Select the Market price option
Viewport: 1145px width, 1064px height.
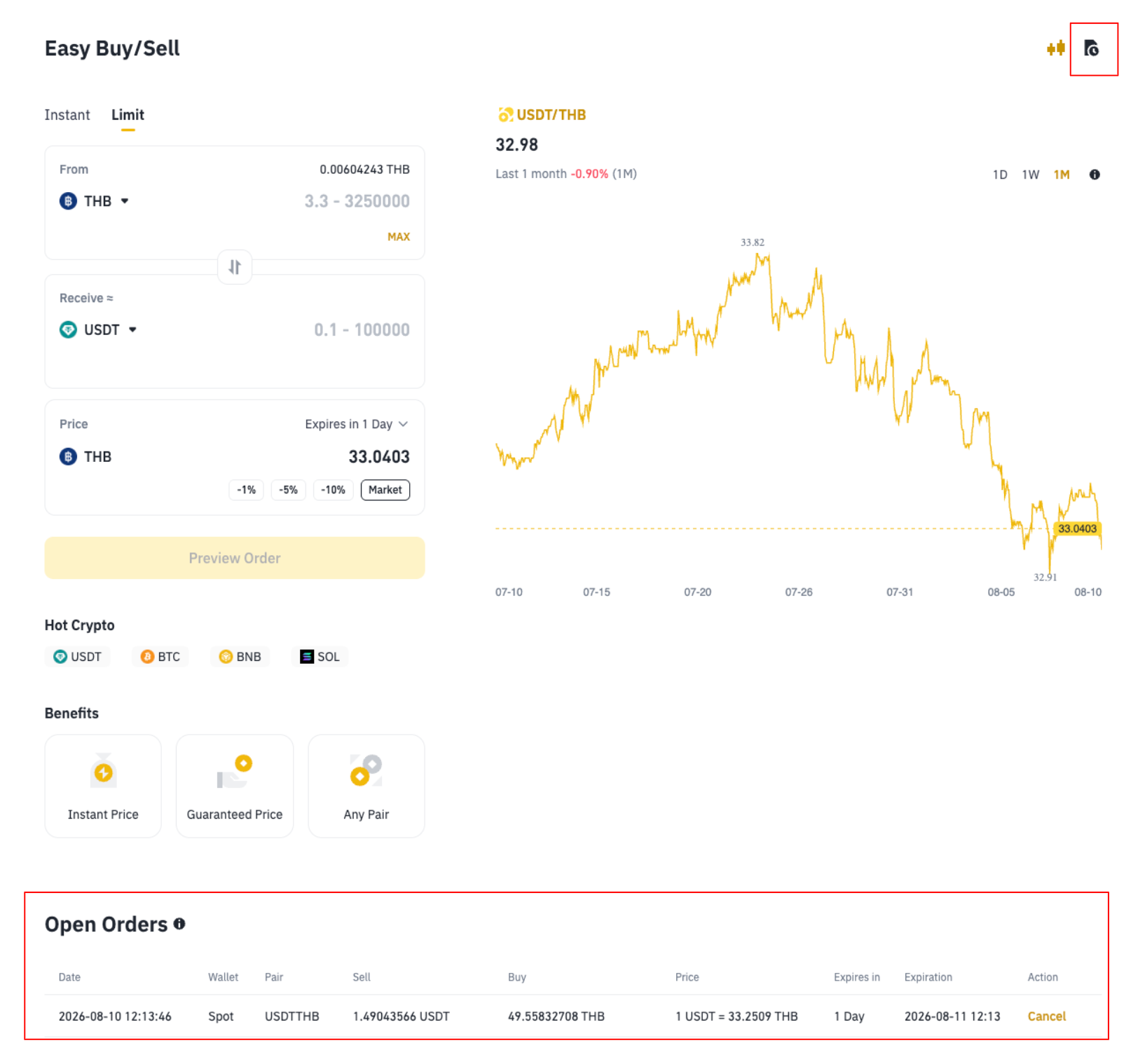pos(385,490)
